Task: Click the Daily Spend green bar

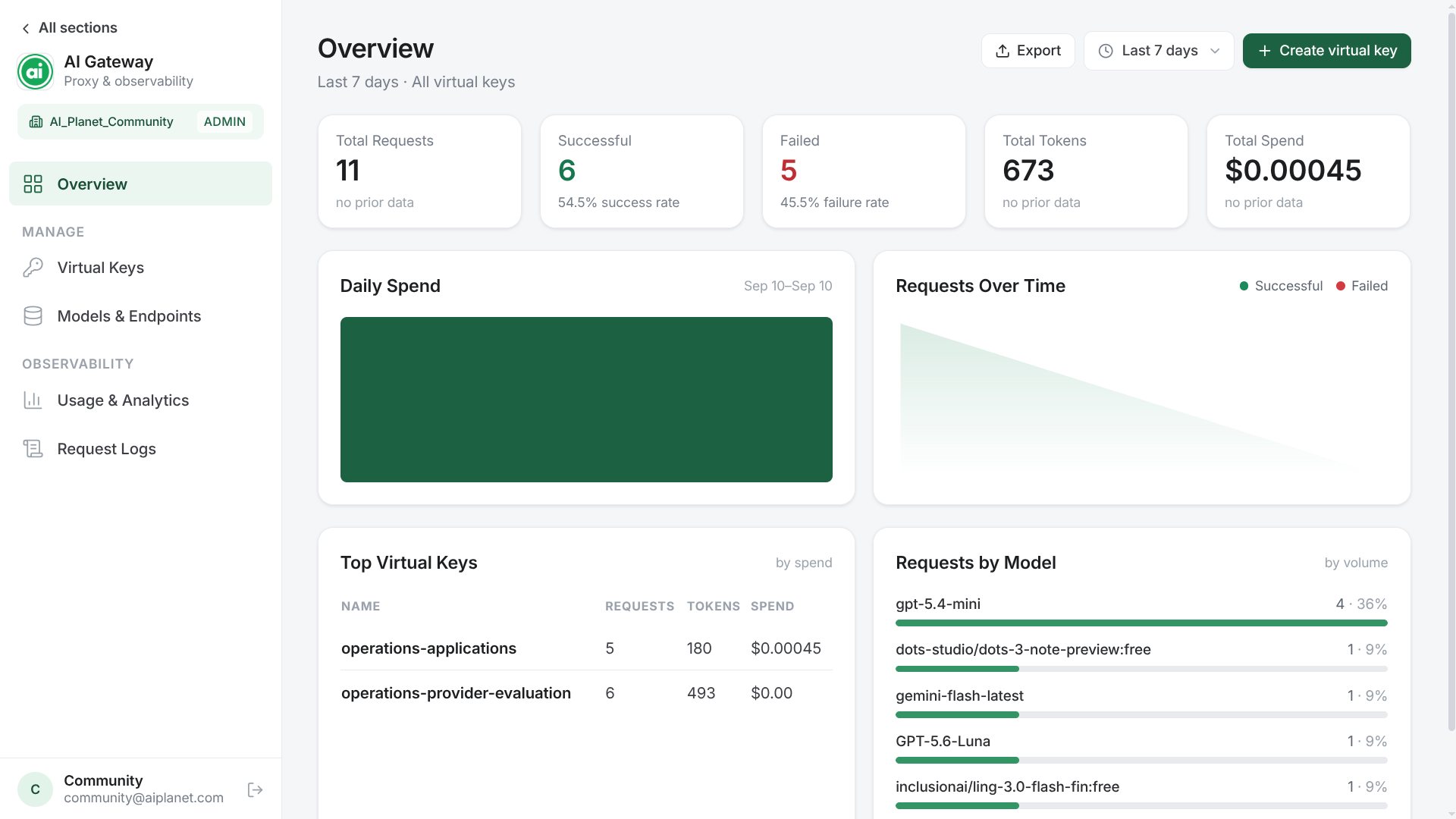Action: pyautogui.click(x=586, y=400)
